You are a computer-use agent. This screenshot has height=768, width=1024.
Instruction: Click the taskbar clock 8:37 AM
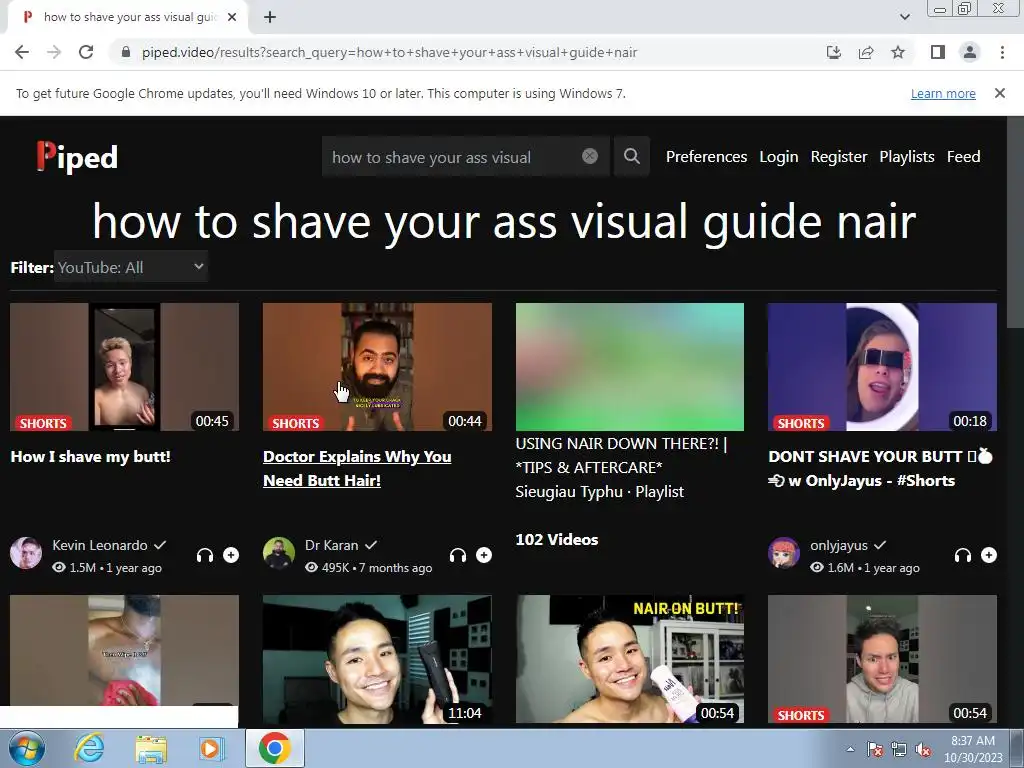coord(972,749)
